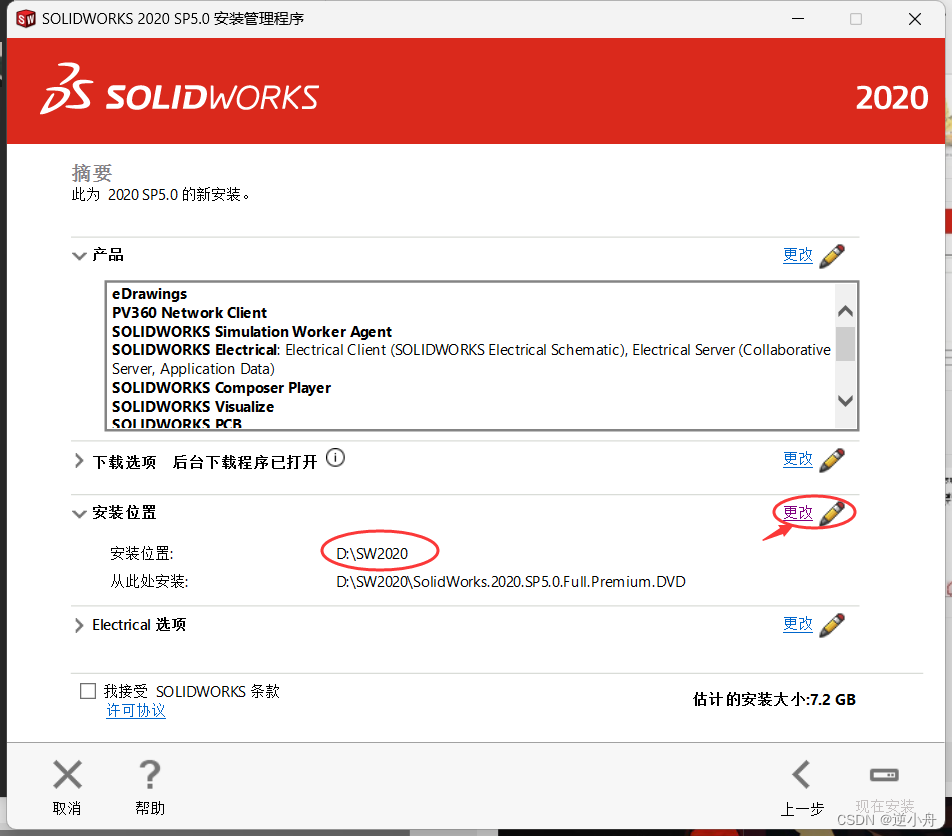
Task: Collapse the 产品 section chevron
Action: (79, 256)
